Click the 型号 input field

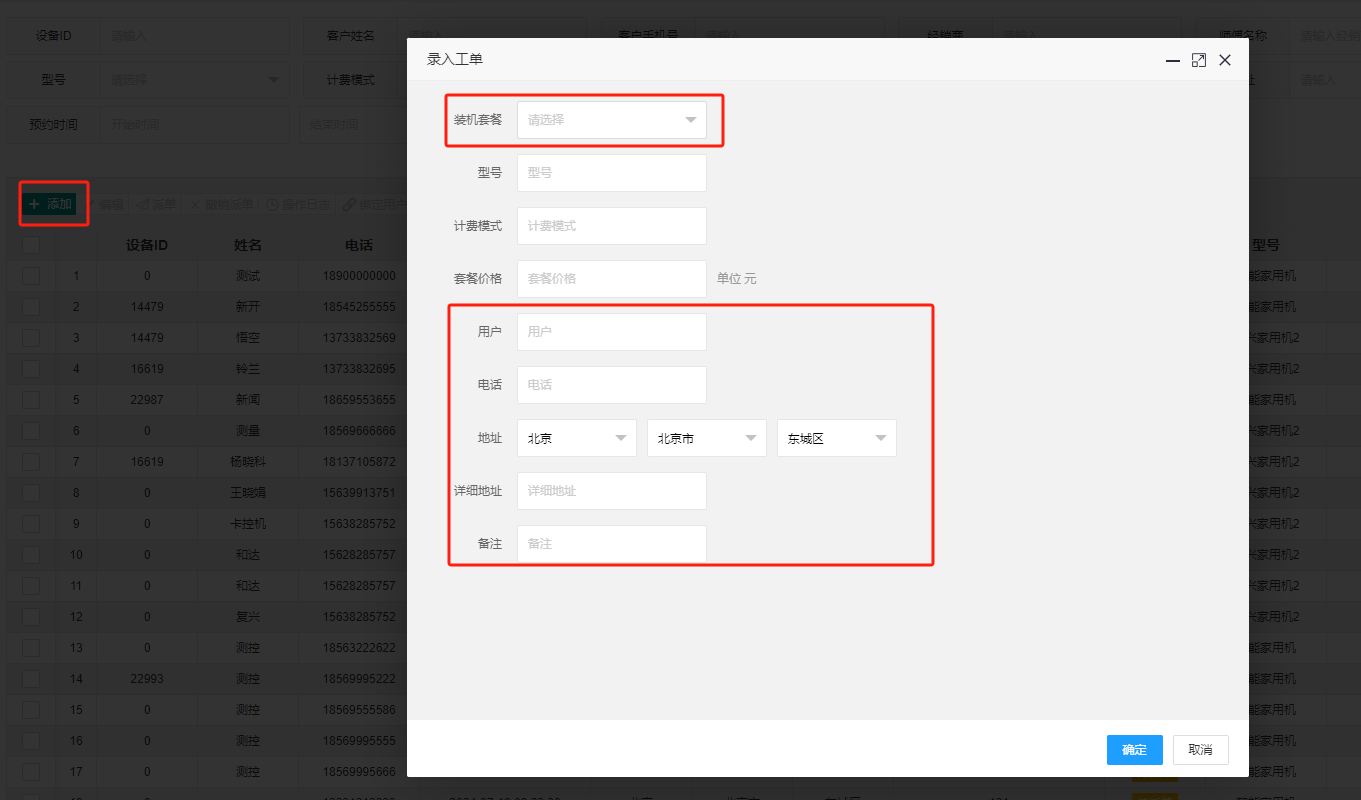[x=612, y=173]
